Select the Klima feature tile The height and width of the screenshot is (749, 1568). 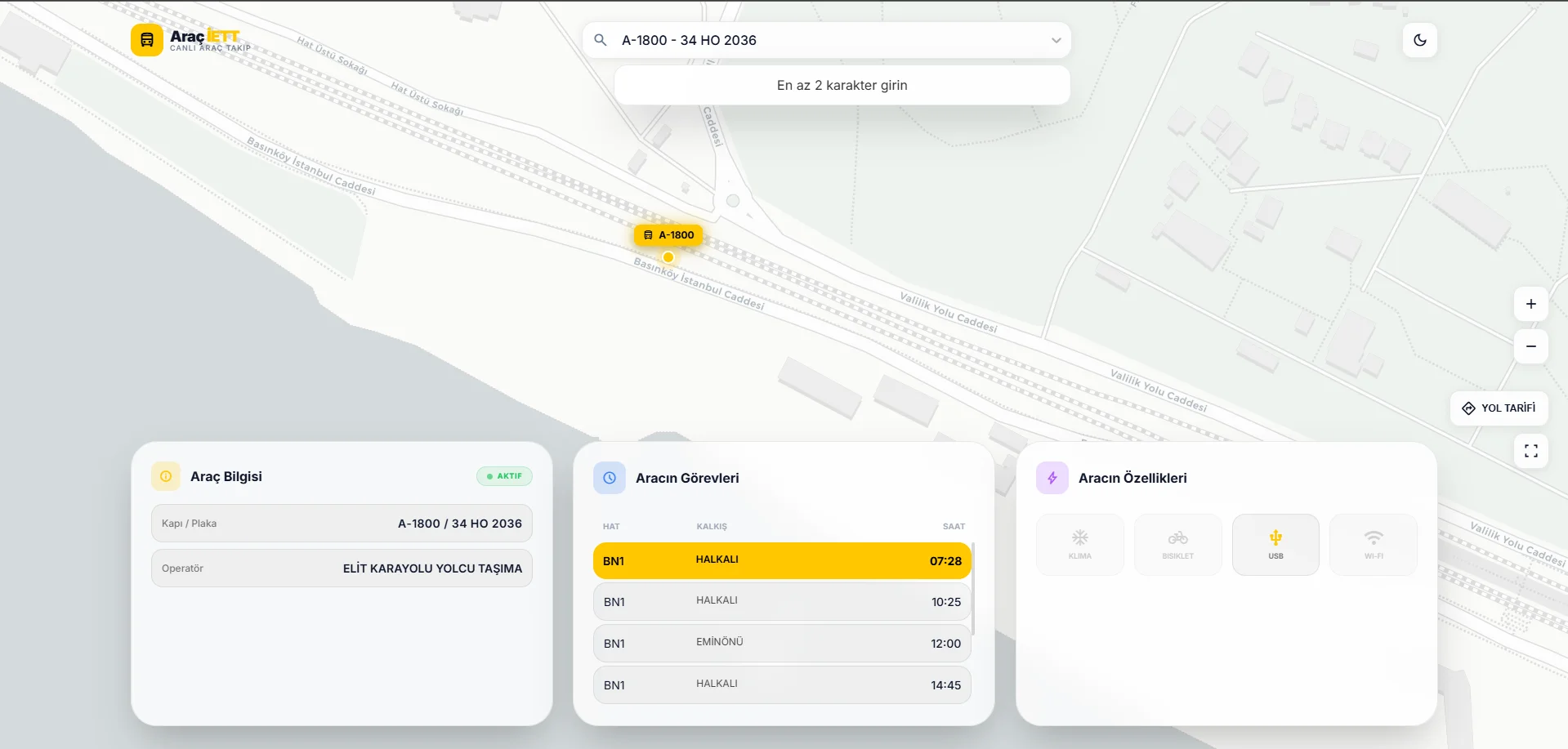pyautogui.click(x=1079, y=545)
